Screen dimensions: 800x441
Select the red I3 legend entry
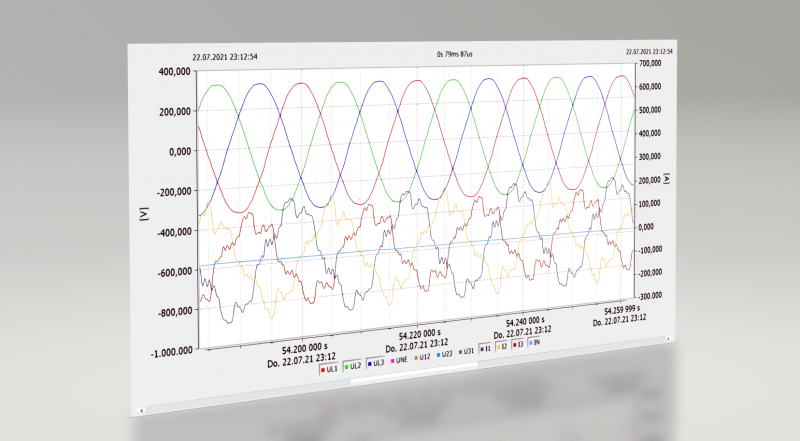click(x=520, y=345)
